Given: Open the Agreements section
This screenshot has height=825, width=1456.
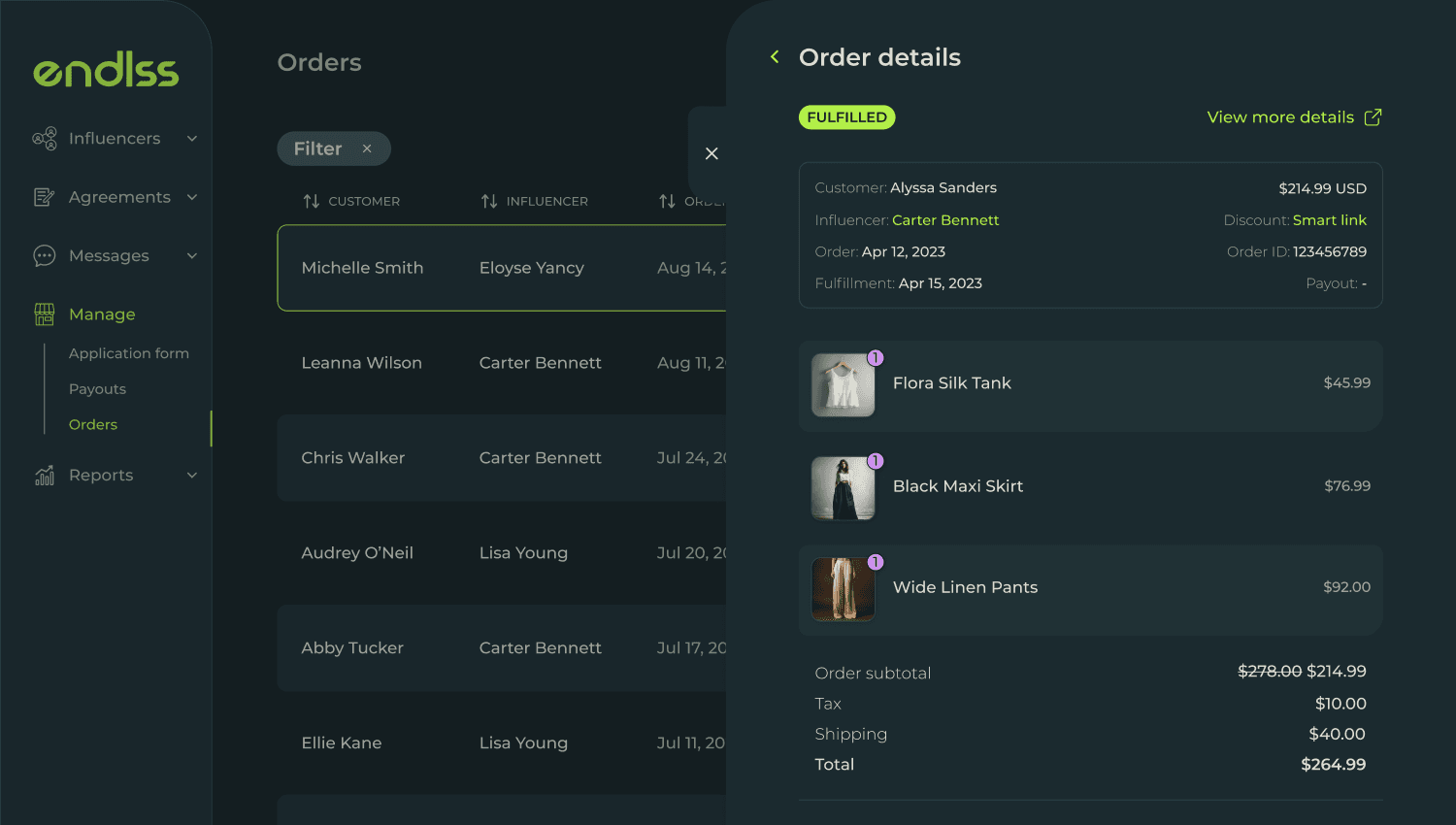Looking at the screenshot, I should click(119, 197).
